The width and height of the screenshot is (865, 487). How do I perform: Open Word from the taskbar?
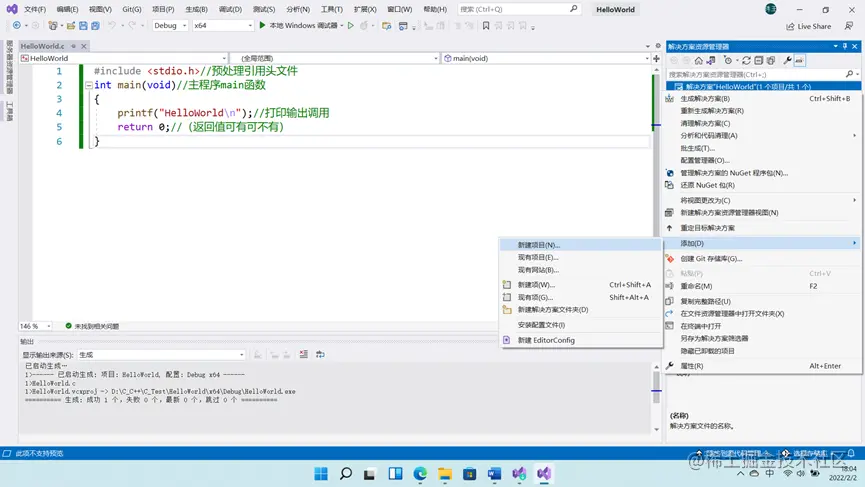tap(494, 473)
